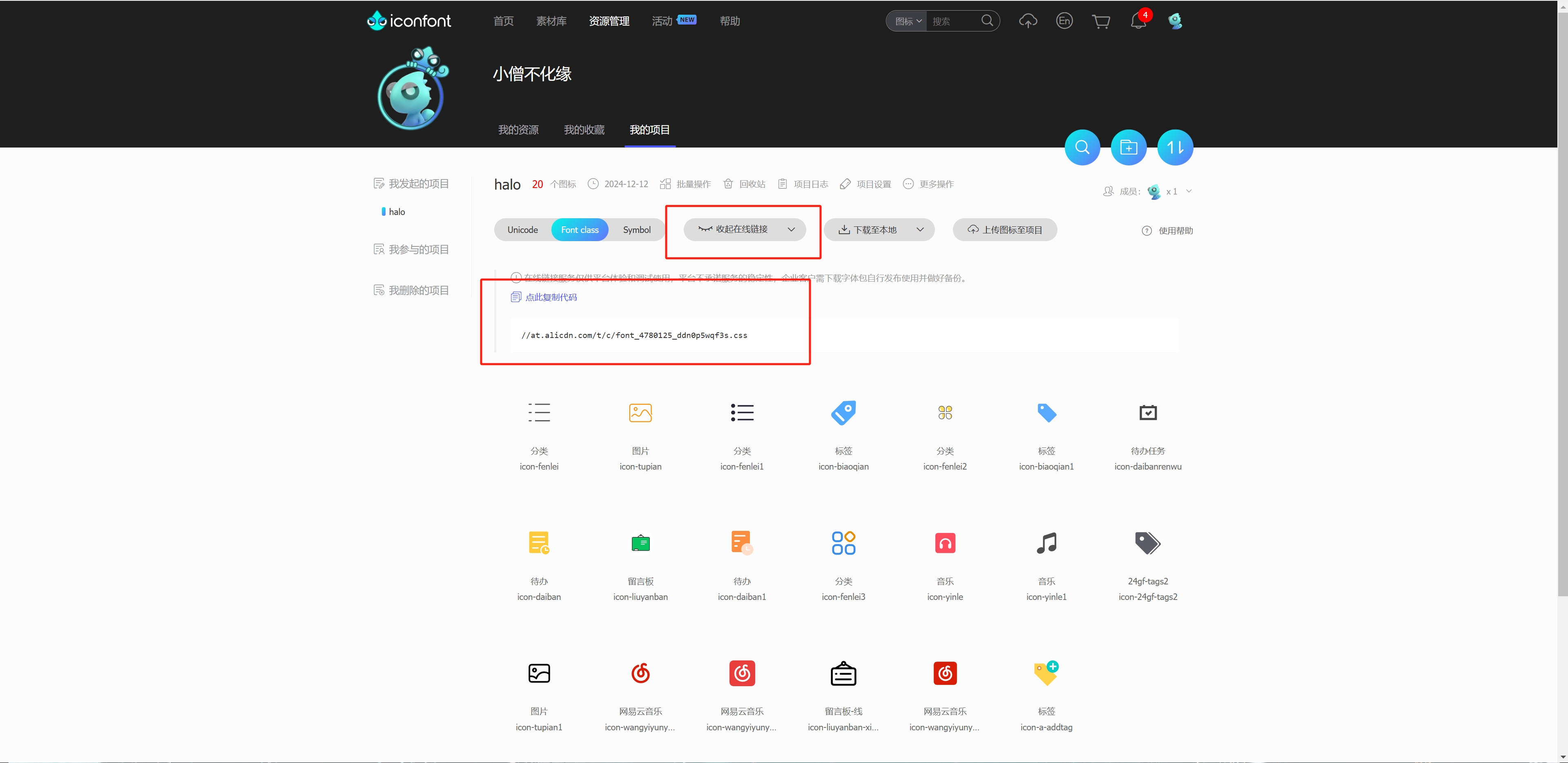Screen dimensions: 1568x763
Task: Switch language with the En icon
Action: (1064, 21)
